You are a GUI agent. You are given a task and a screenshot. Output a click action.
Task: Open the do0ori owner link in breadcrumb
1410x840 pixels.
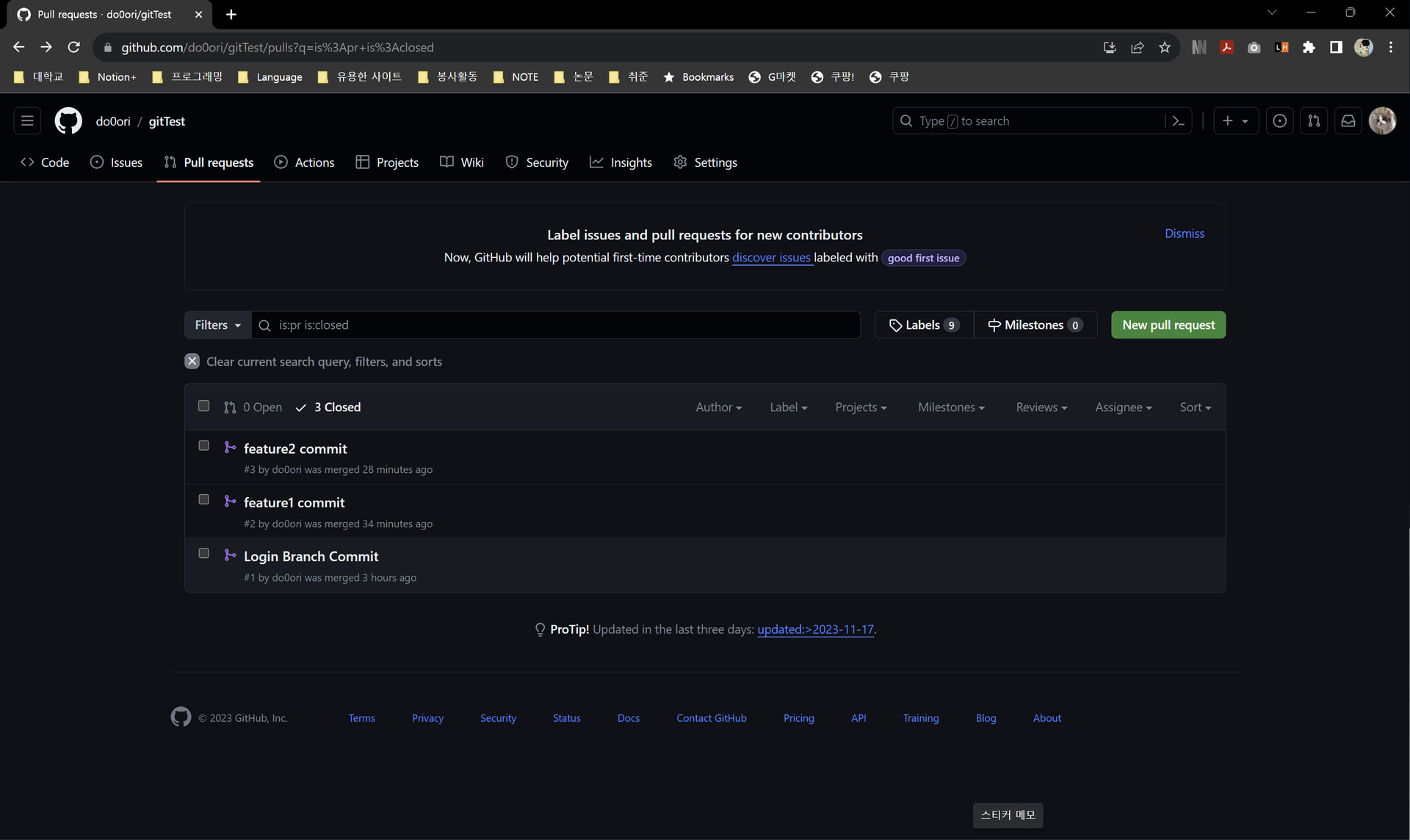(113, 121)
